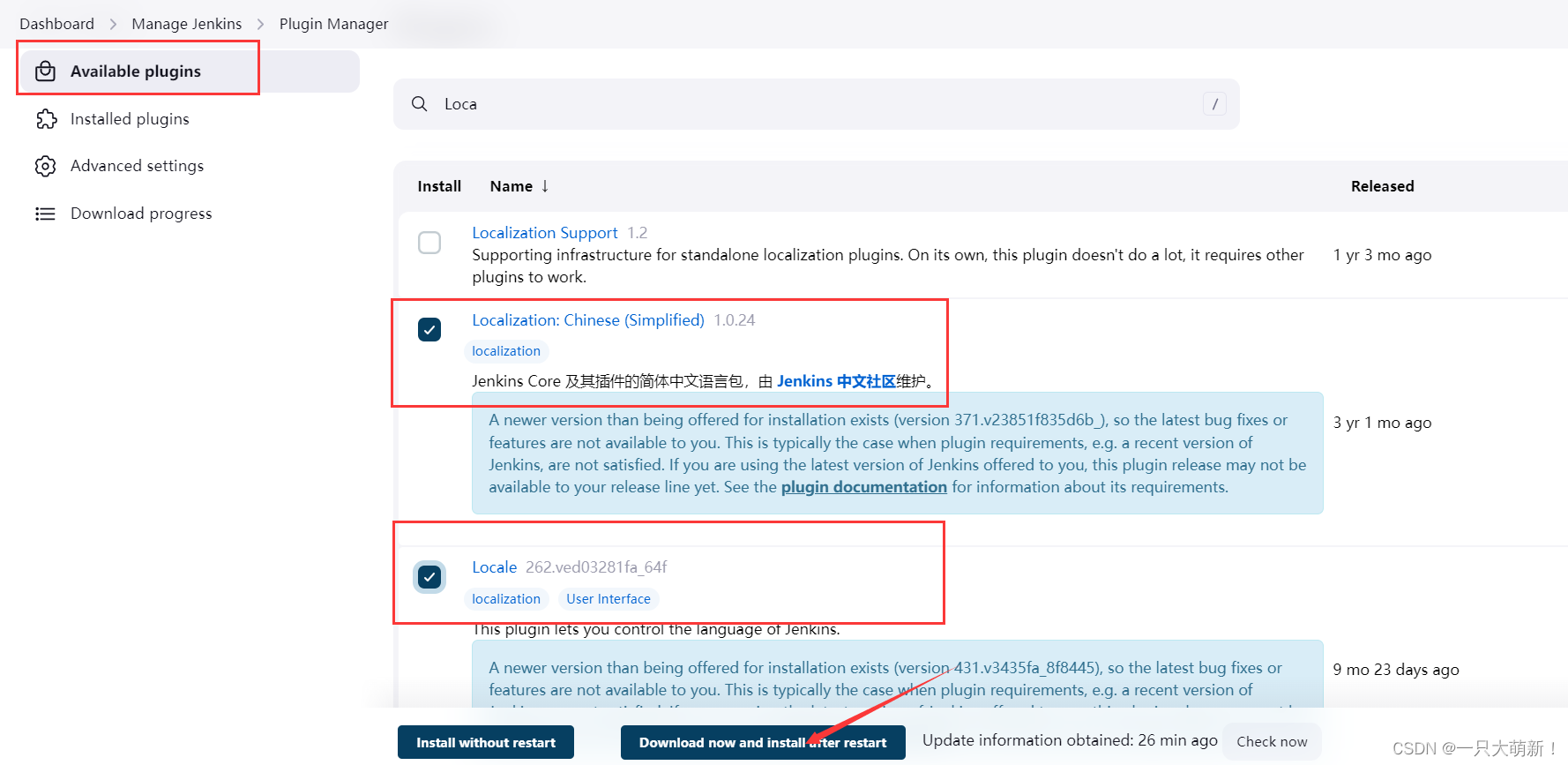The image size is (1568, 765).
Task: Focus the plugin search field containing Loca
Action: point(817,104)
